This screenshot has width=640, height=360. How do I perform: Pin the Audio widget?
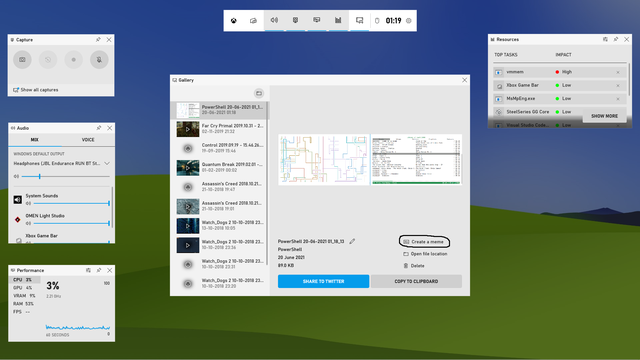pos(99,128)
